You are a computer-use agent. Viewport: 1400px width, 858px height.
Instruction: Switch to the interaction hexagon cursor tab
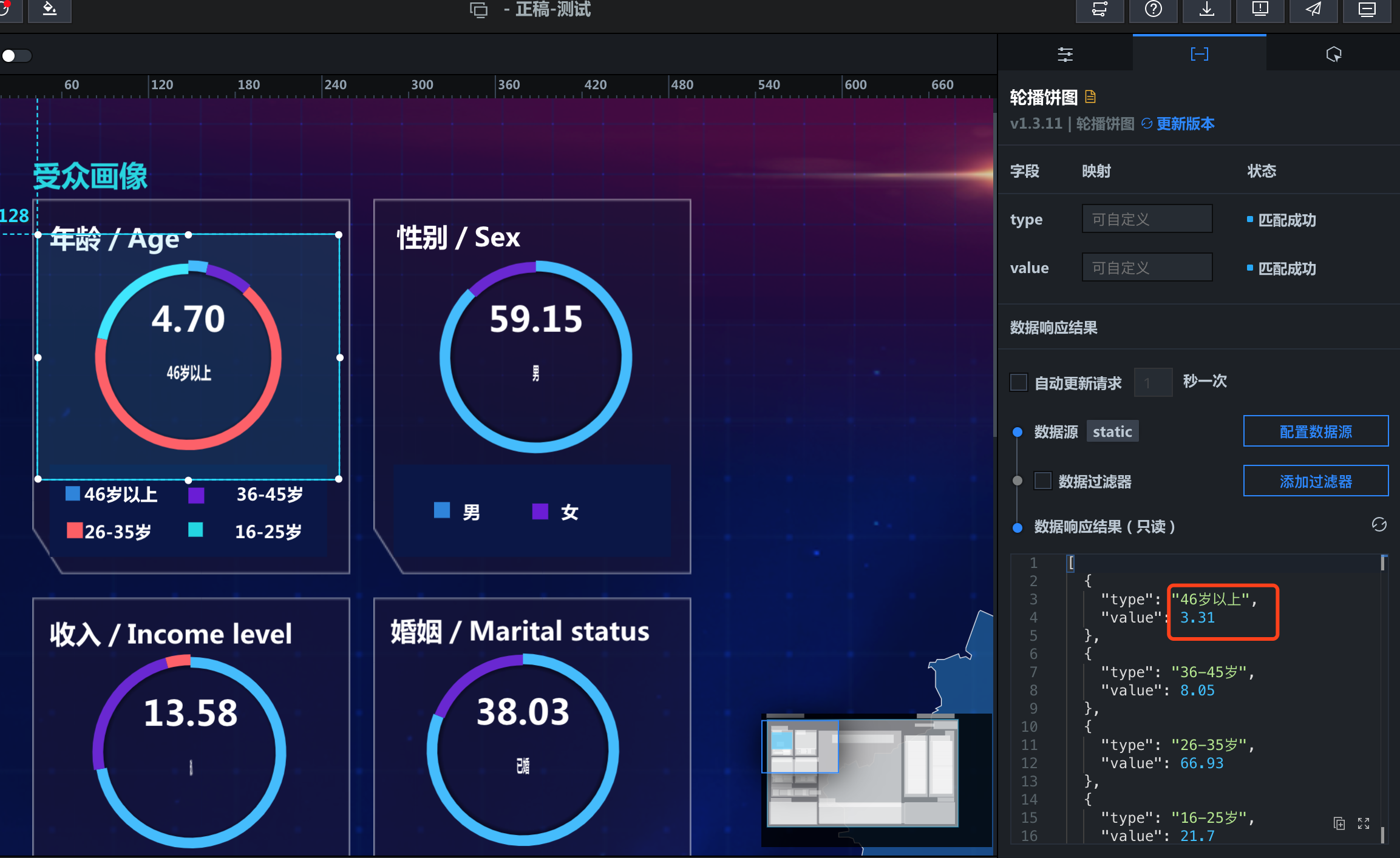[x=1333, y=55]
